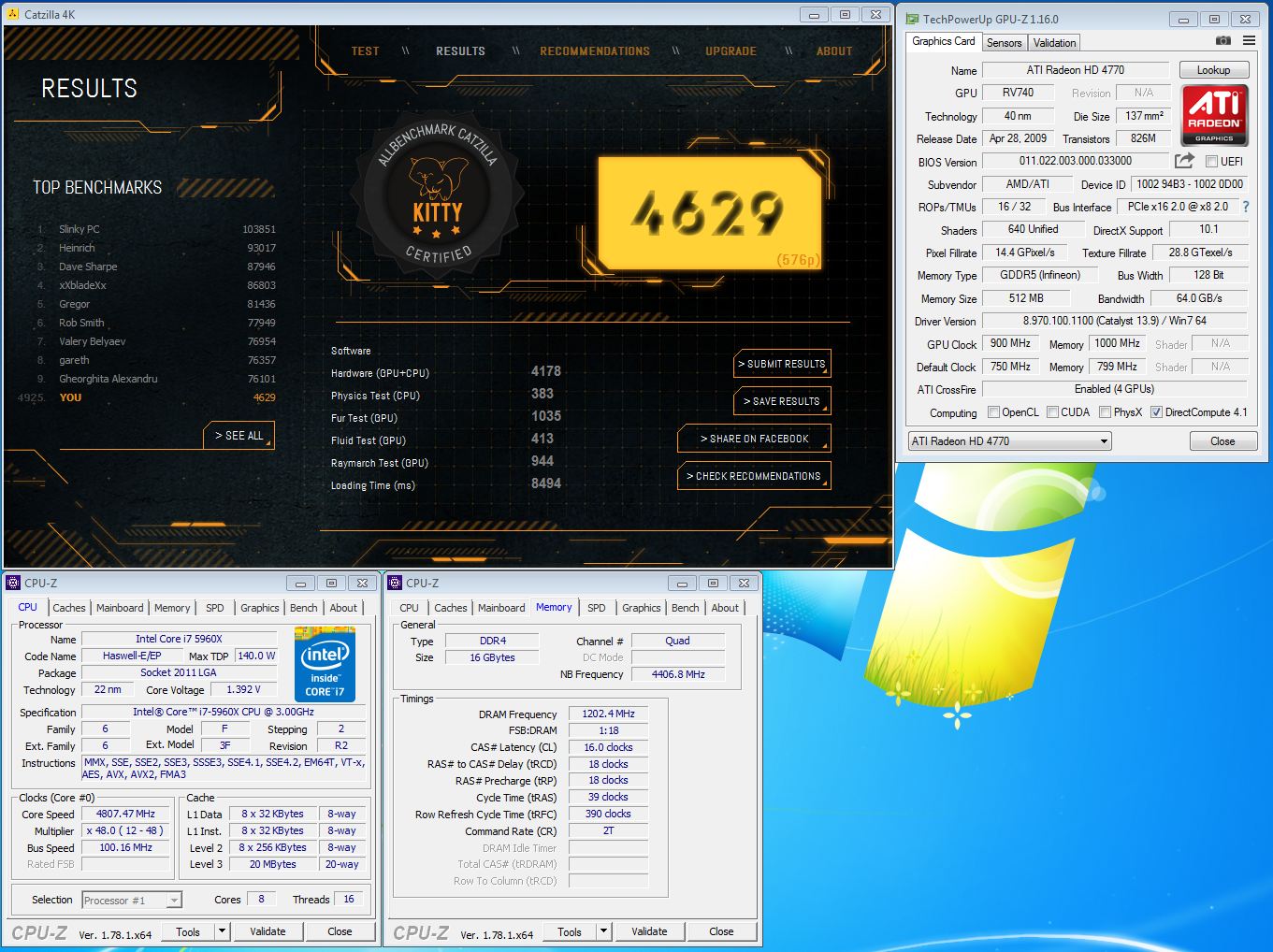Screen dimensions: 1273x952
Task: Open the ABOUT section in Catzilla
Action: tap(834, 51)
